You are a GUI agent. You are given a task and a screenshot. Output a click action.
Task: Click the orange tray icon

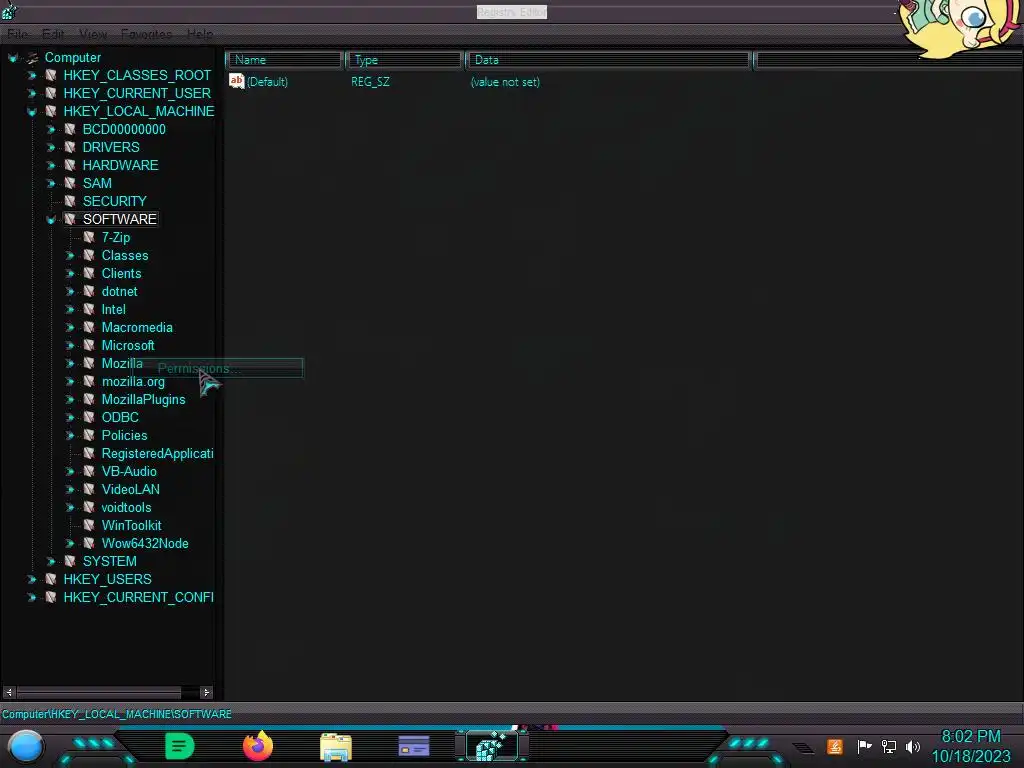[x=835, y=746]
